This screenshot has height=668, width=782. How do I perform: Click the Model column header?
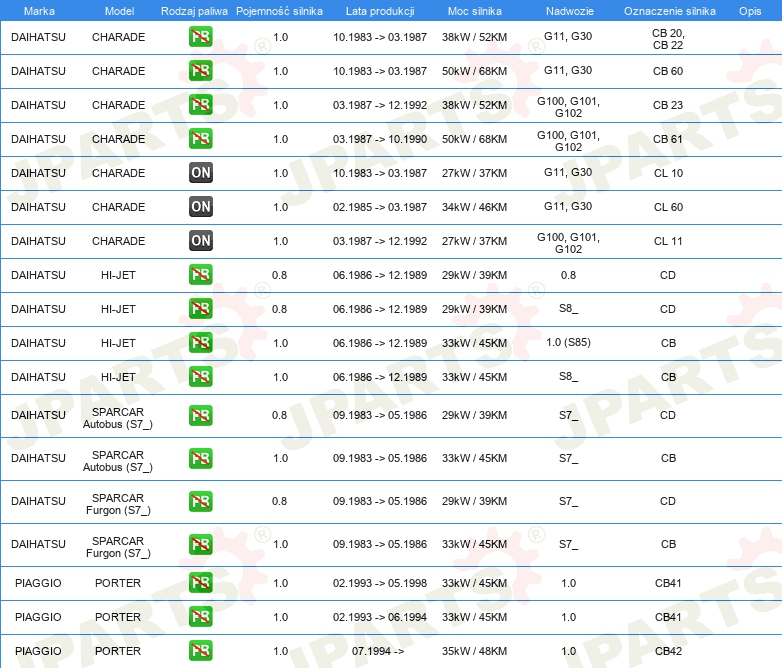[119, 11]
